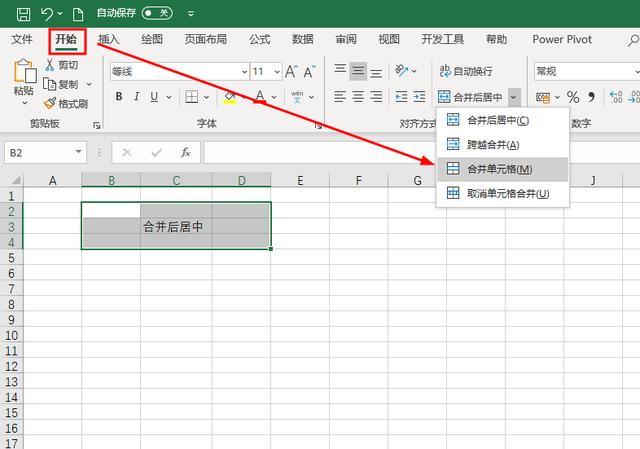Click the Format Painter brush button
This screenshot has width=640, height=449.
click(x=66, y=103)
